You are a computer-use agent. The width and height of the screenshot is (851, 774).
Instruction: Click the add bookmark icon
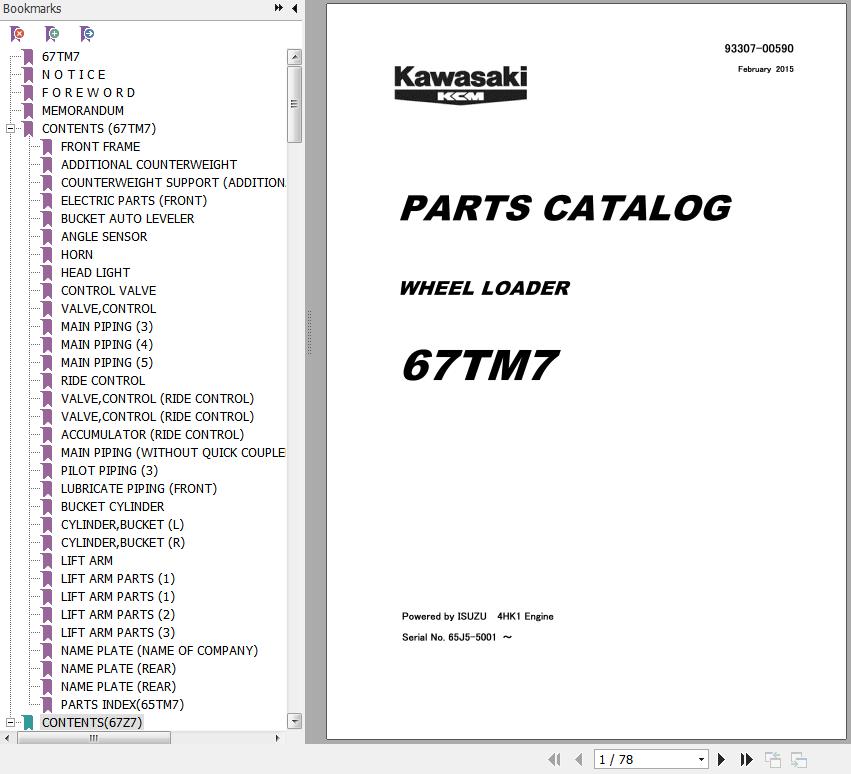[52, 34]
